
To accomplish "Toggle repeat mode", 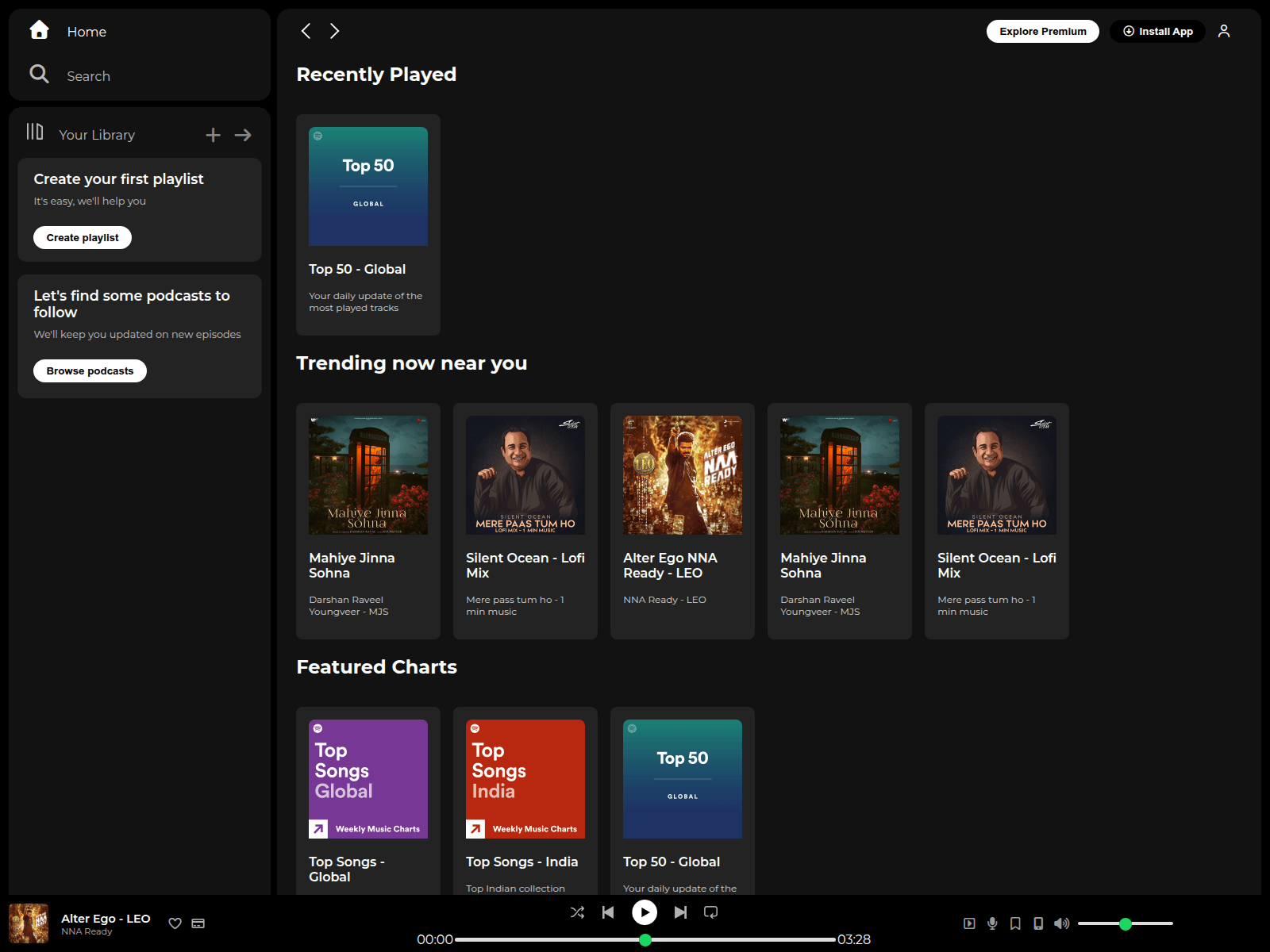I will pos(711,912).
